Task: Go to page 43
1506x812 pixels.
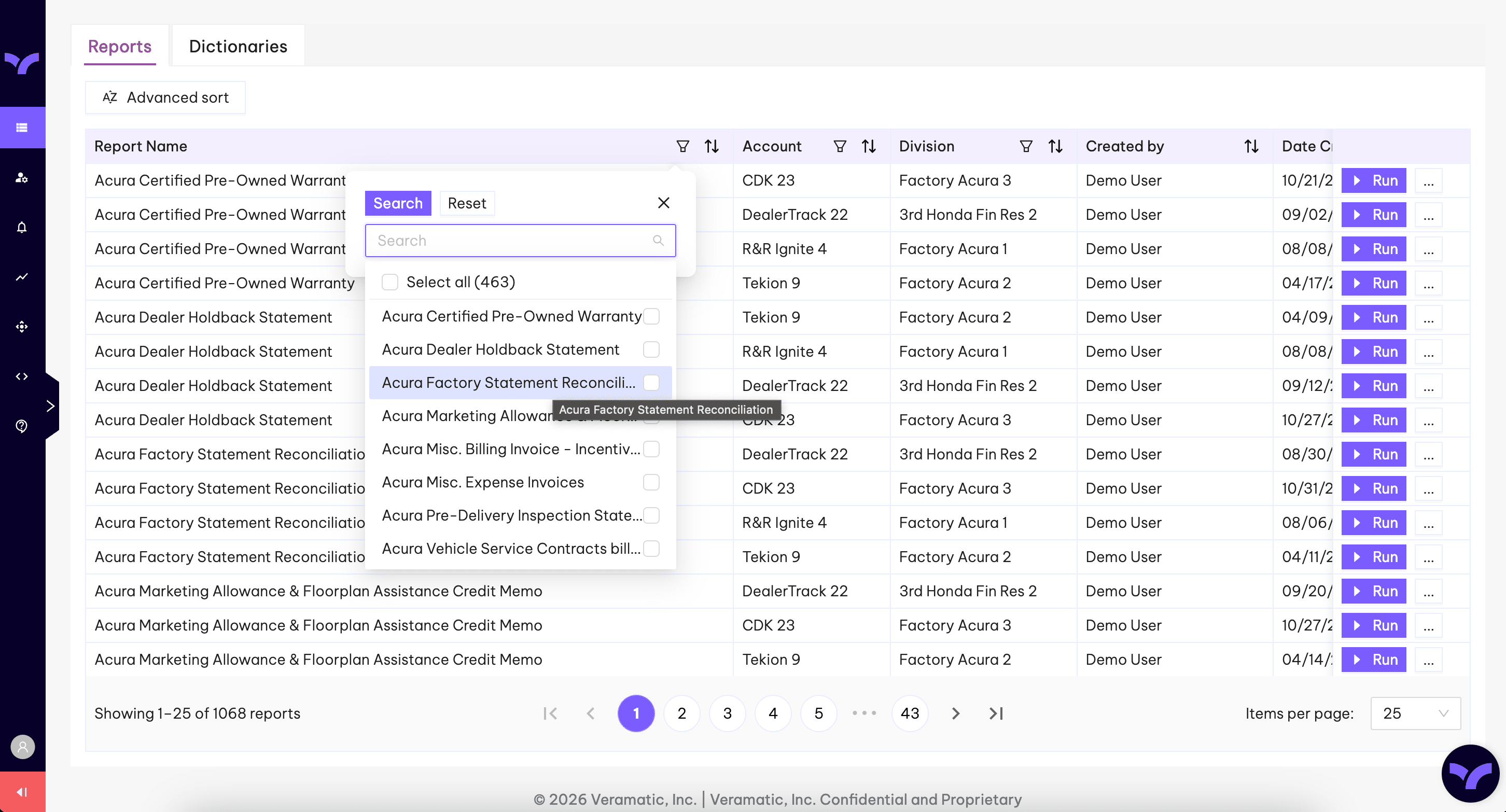Action: point(910,713)
